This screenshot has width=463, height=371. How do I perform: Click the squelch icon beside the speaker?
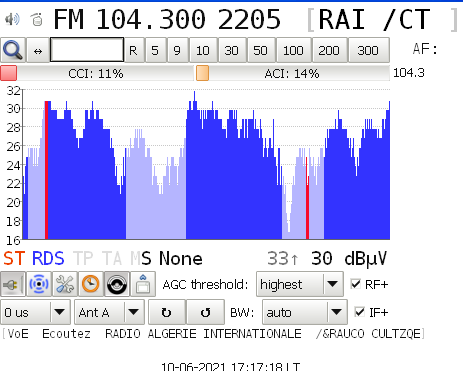37,19
